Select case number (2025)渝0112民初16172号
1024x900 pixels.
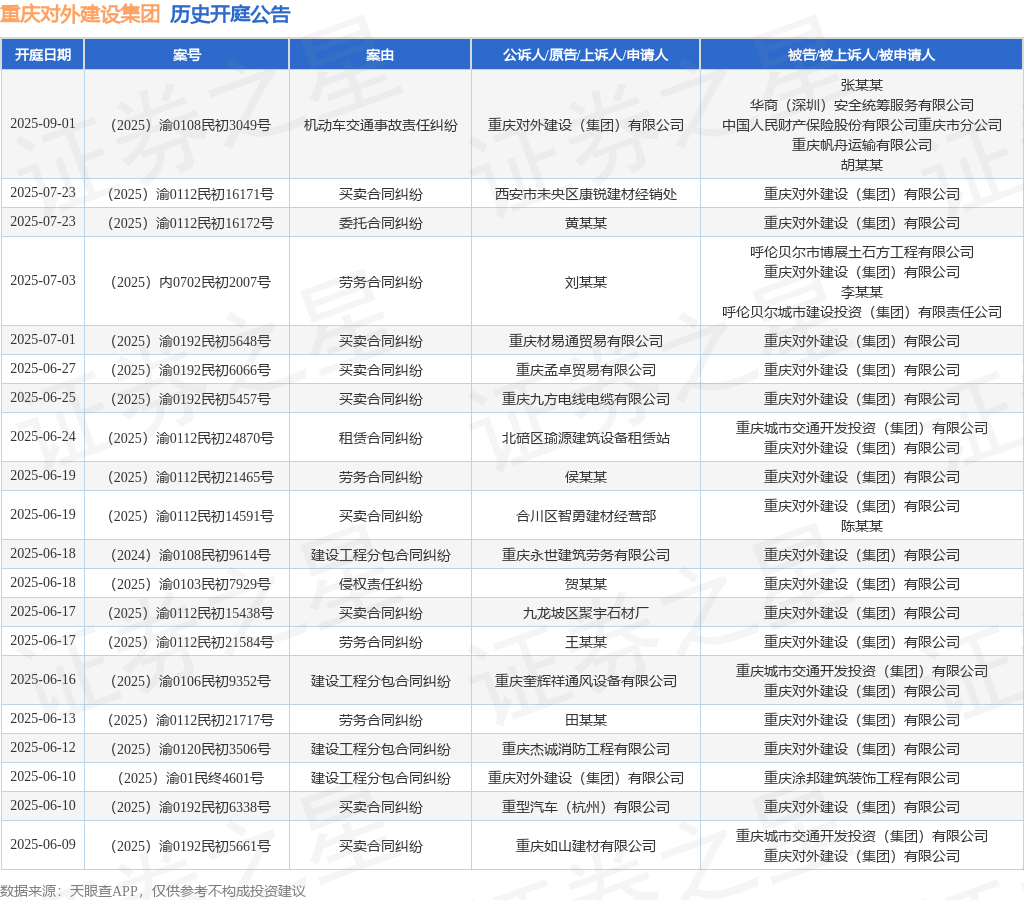point(190,223)
